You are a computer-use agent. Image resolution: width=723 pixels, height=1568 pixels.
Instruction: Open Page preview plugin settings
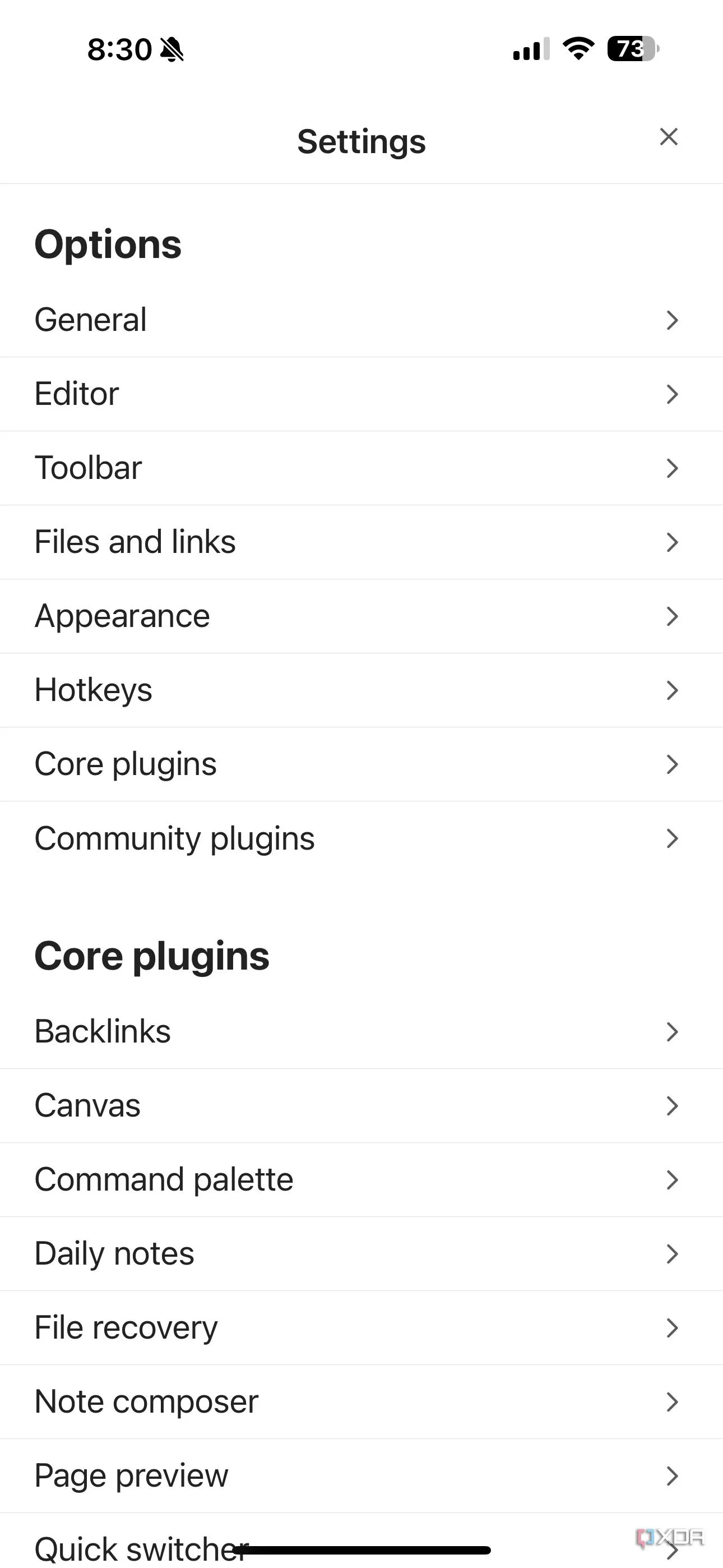pyautogui.click(x=132, y=1475)
